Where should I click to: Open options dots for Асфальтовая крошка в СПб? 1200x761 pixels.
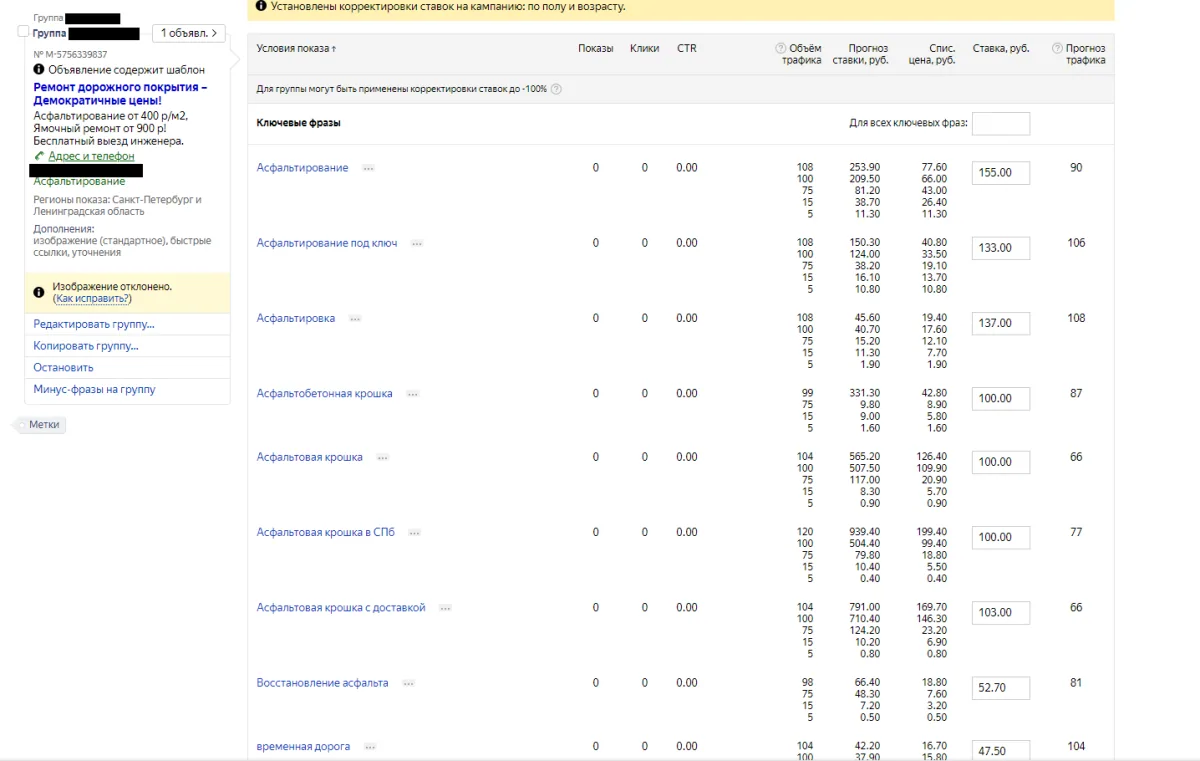click(x=415, y=533)
